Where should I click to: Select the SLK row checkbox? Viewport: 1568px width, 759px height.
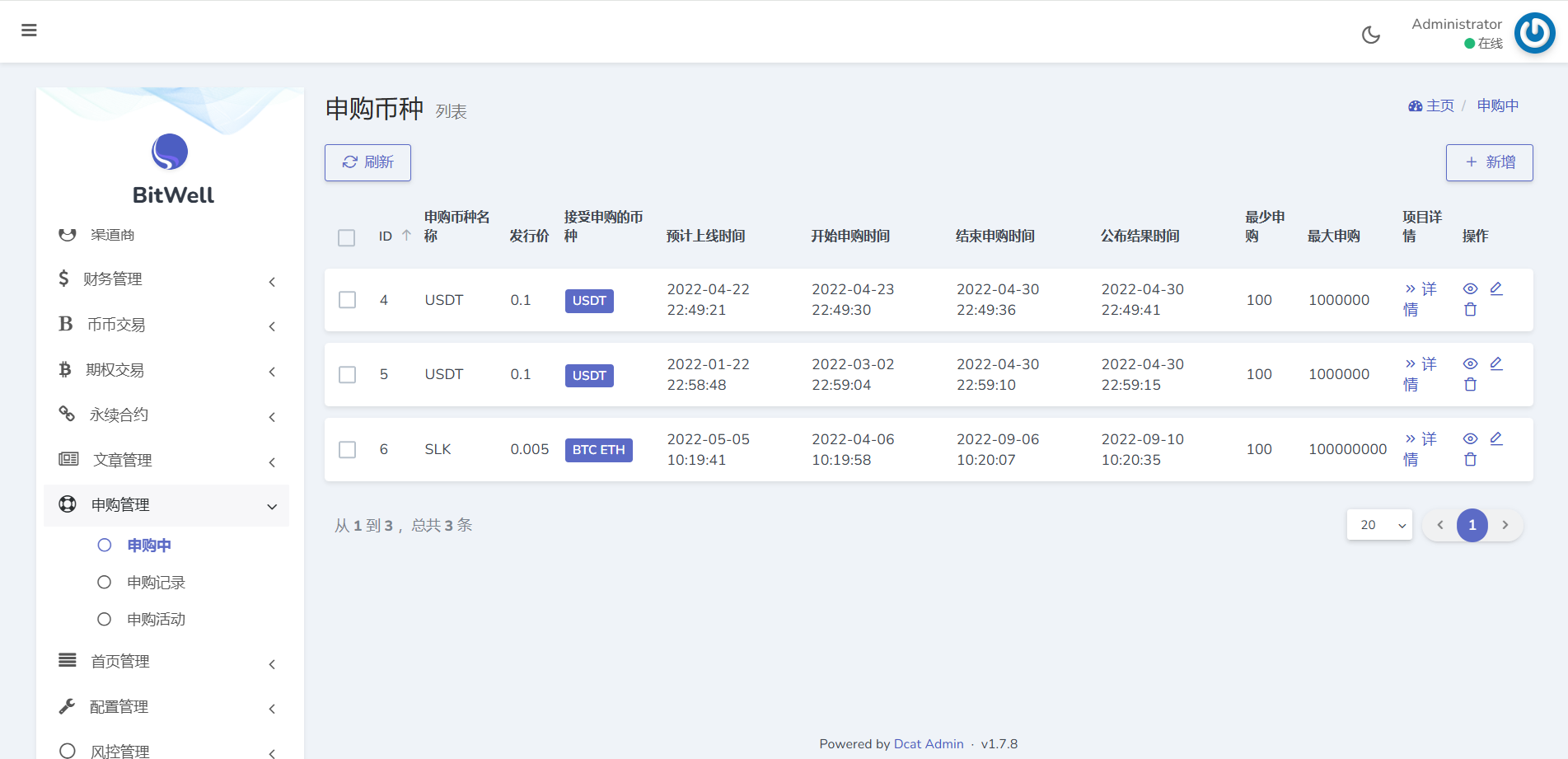coord(348,450)
